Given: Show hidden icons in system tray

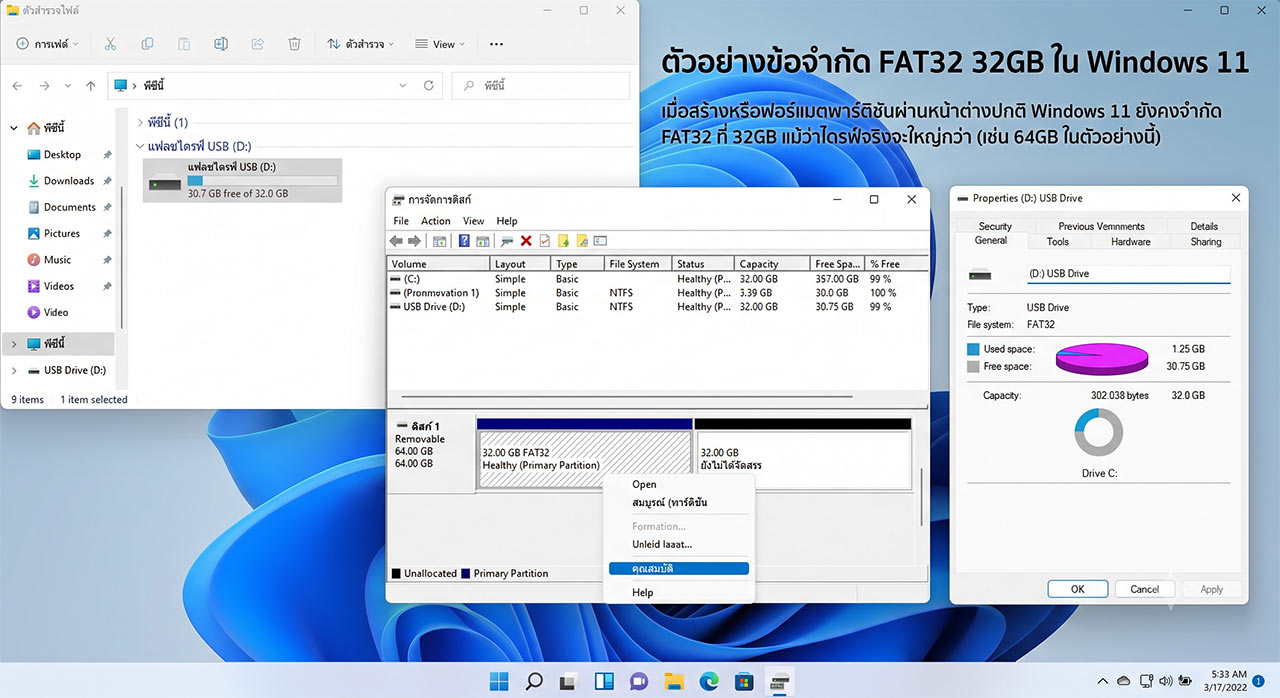Looking at the screenshot, I should point(1101,681).
